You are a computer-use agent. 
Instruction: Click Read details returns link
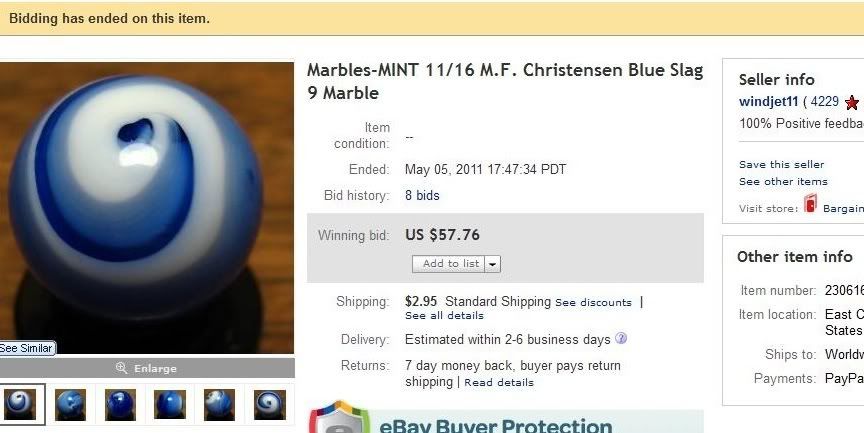(499, 382)
